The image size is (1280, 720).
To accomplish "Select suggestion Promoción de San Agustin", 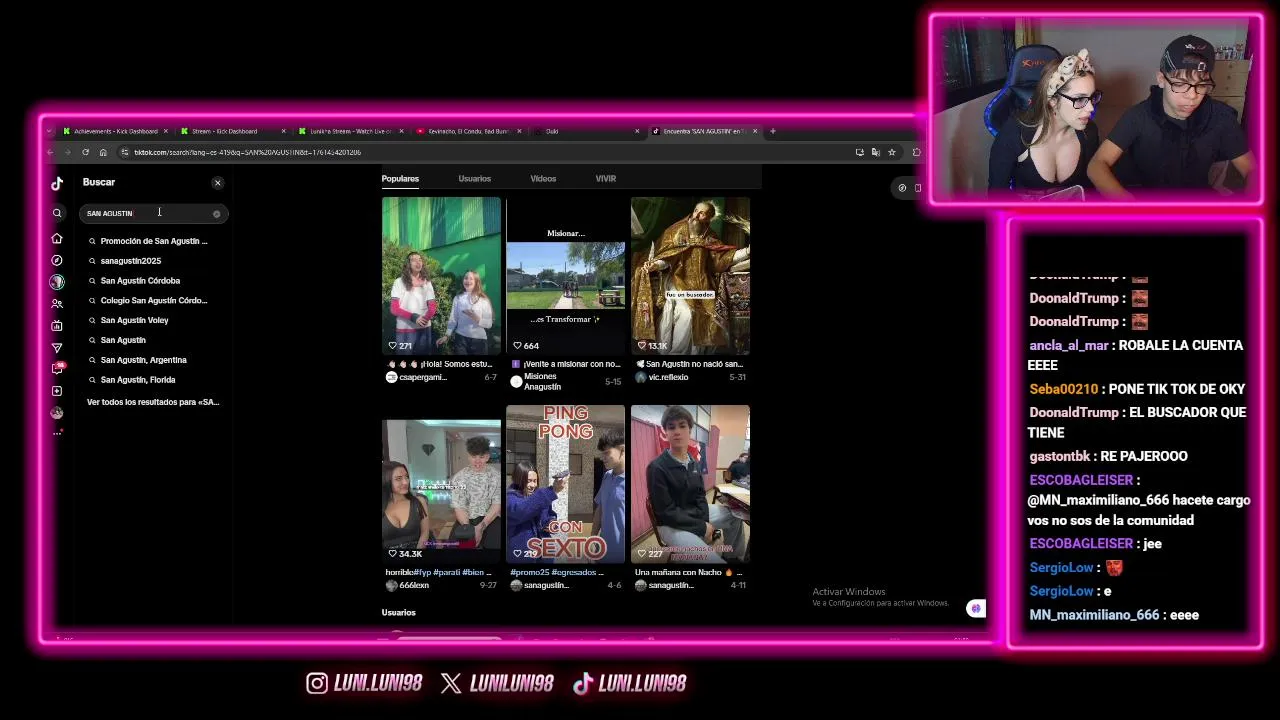I will 154,241.
